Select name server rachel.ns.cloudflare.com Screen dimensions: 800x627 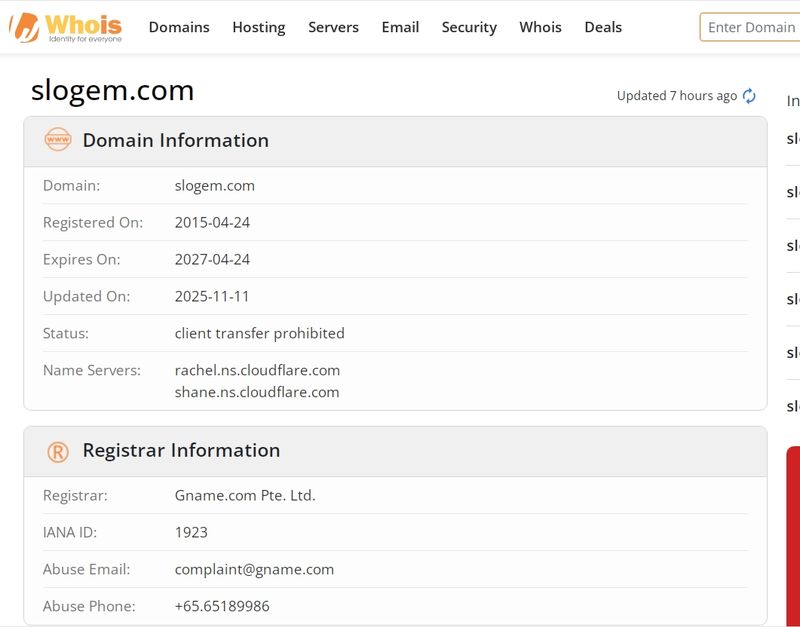click(257, 370)
